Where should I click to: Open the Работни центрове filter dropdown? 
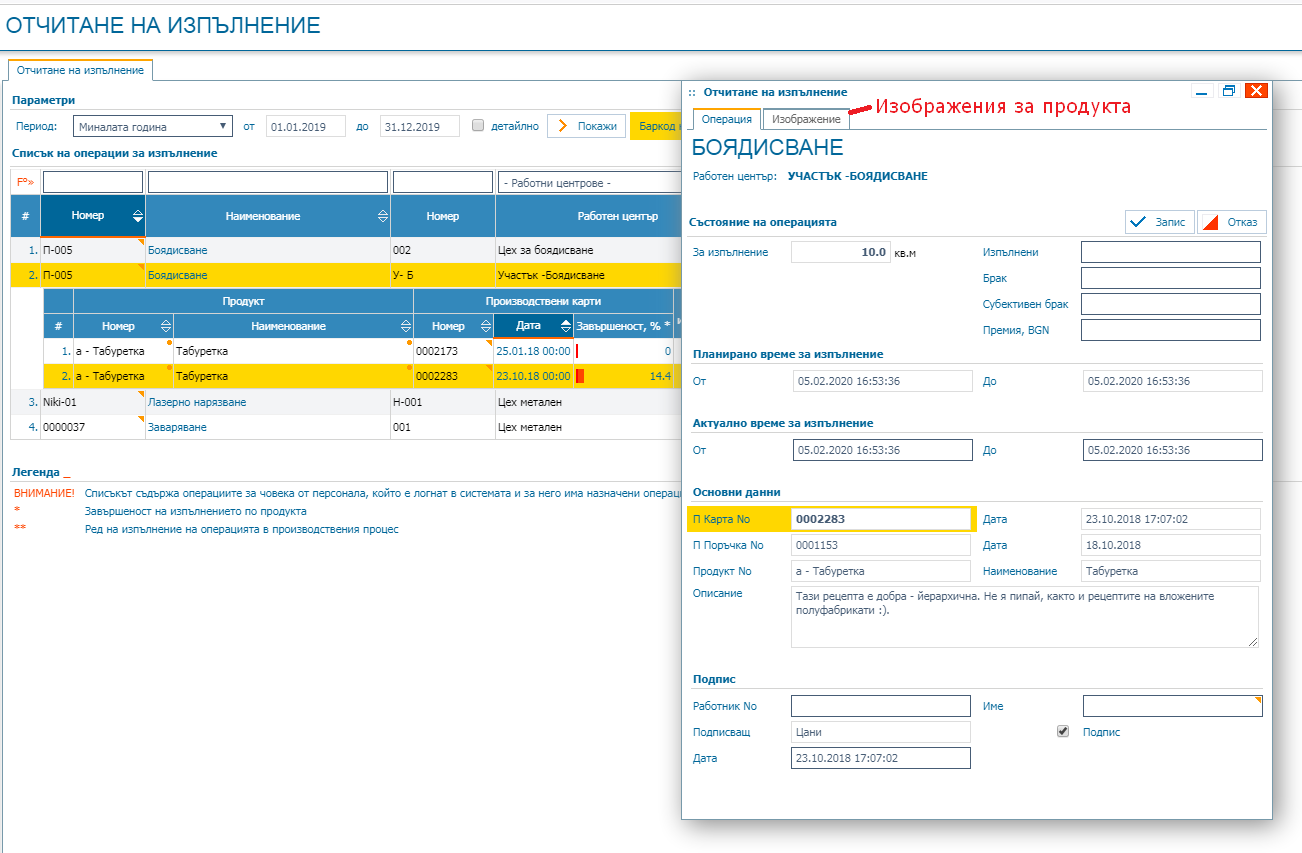point(588,183)
